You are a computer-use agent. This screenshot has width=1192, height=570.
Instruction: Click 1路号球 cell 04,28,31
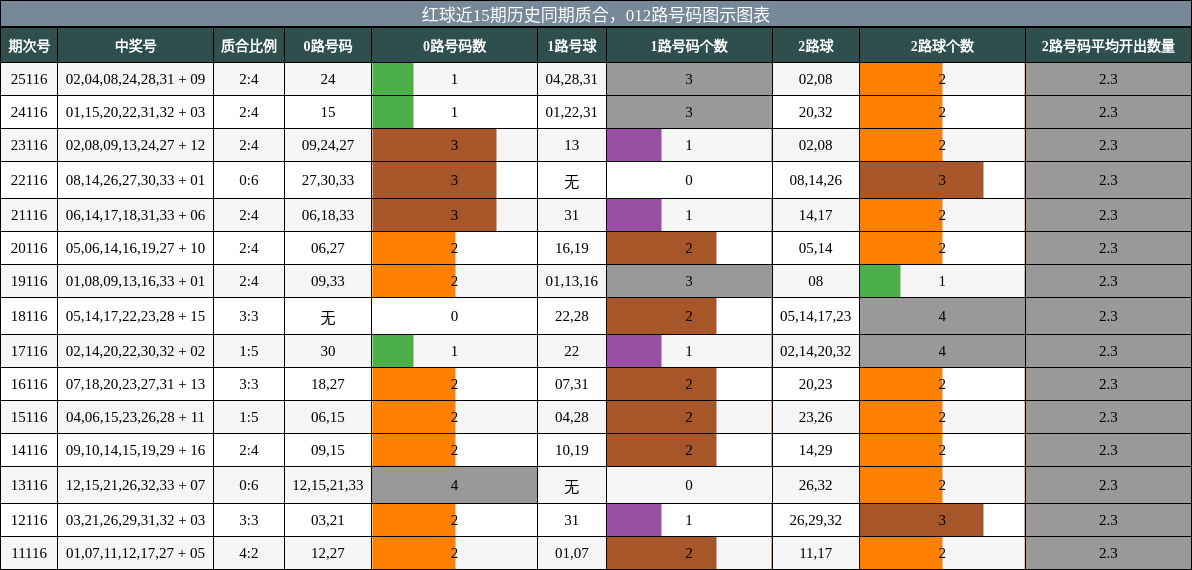(x=572, y=79)
